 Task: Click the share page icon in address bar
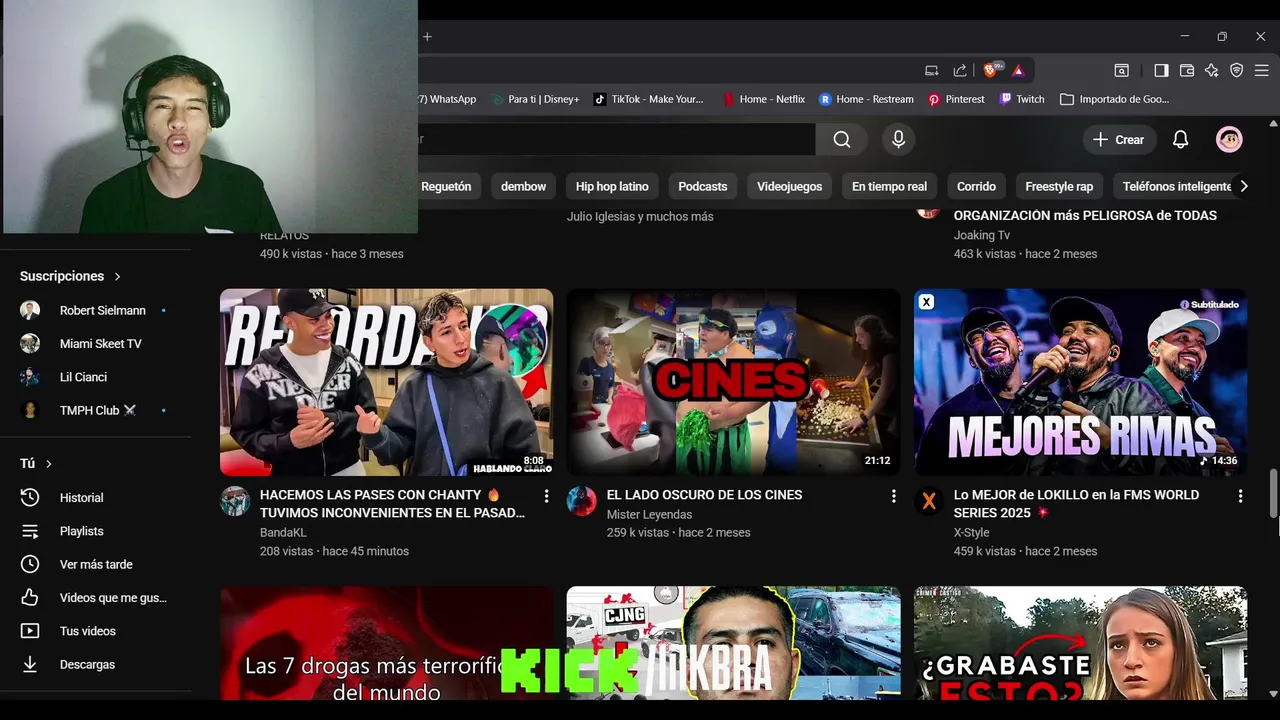coord(960,70)
